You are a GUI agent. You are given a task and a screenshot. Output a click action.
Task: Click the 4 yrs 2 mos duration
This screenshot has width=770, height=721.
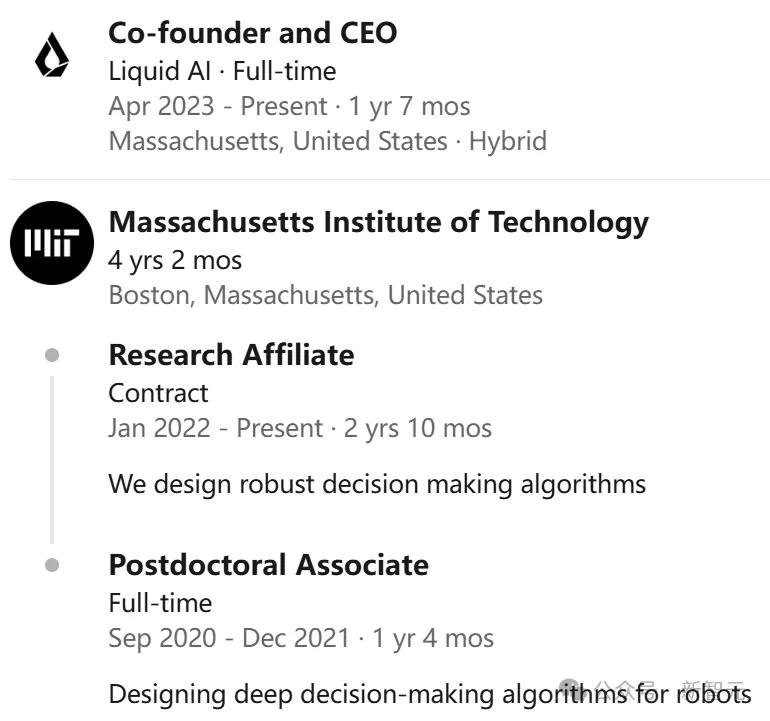[x=175, y=261]
